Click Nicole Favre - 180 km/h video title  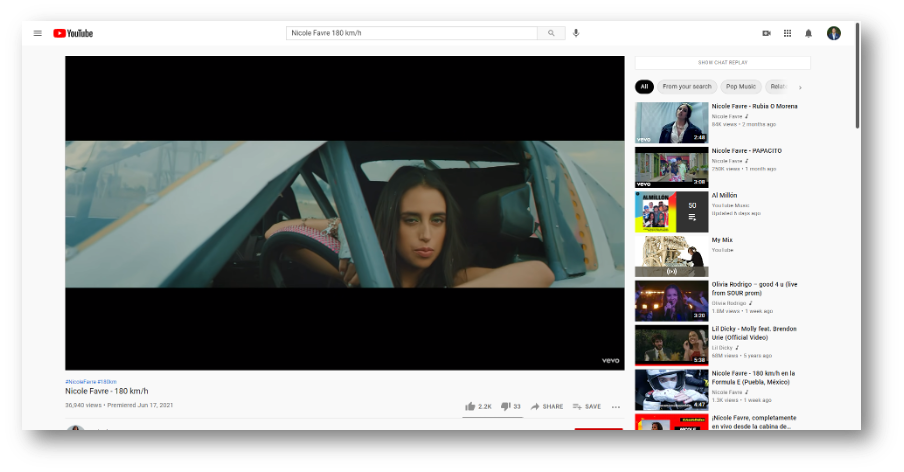point(107,391)
